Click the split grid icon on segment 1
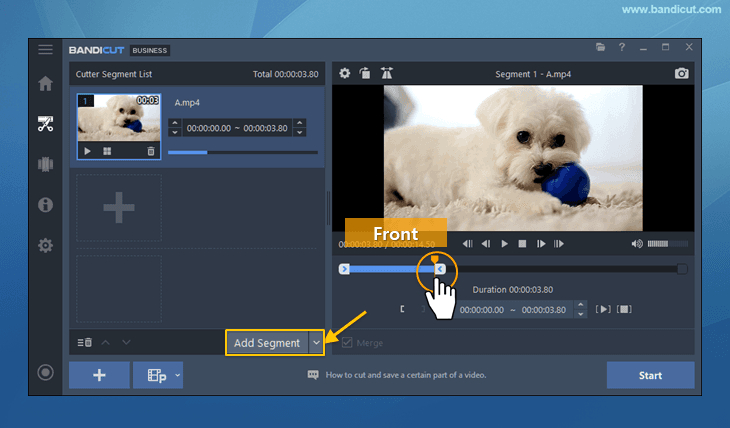730x428 pixels. tap(107, 151)
